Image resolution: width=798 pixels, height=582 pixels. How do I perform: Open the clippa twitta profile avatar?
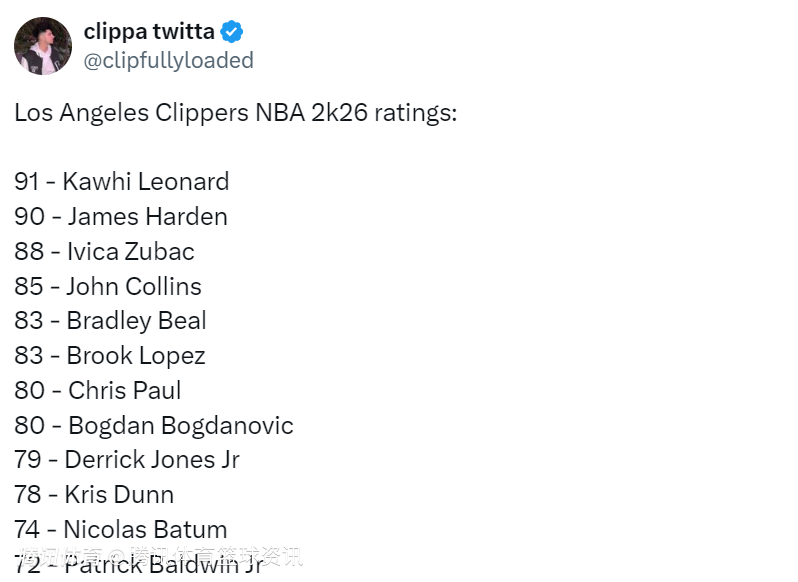click(43, 46)
